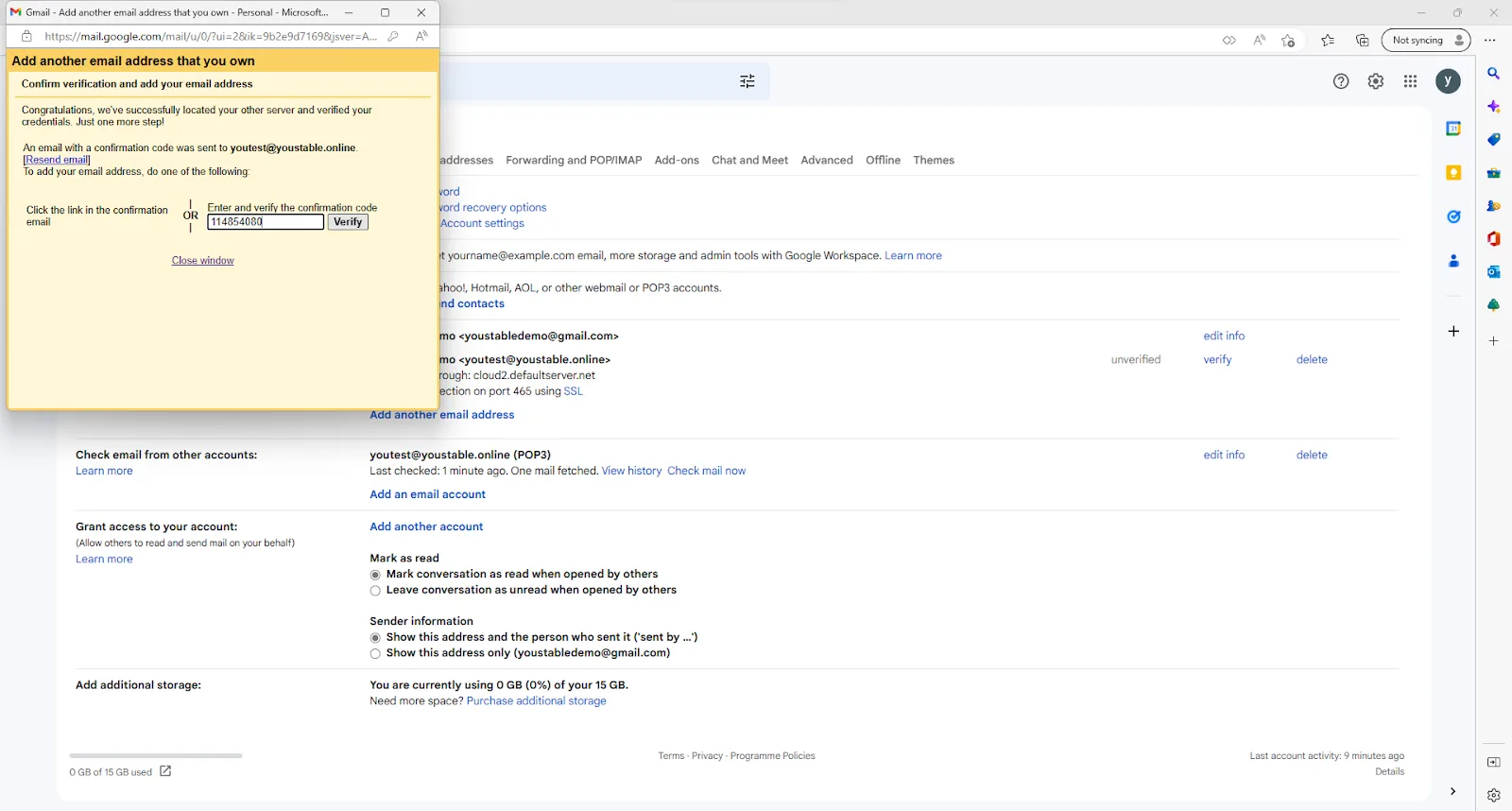Focus the confirmation code input field
The image size is (1512, 811).
(x=266, y=222)
